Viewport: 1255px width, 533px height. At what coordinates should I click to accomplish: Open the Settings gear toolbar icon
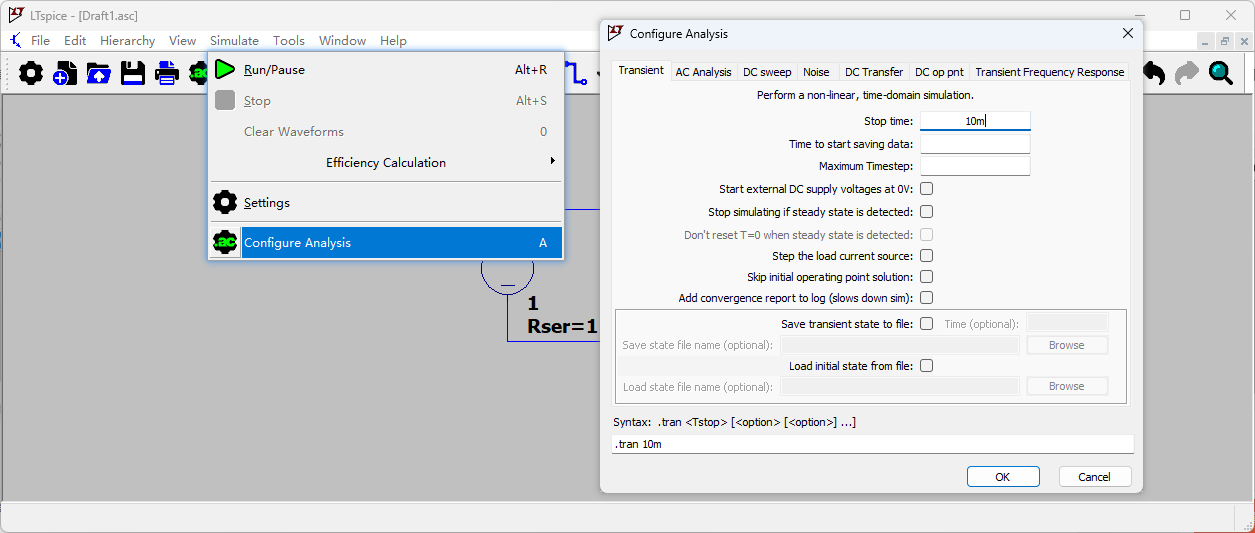pyautogui.click(x=31, y=73)
